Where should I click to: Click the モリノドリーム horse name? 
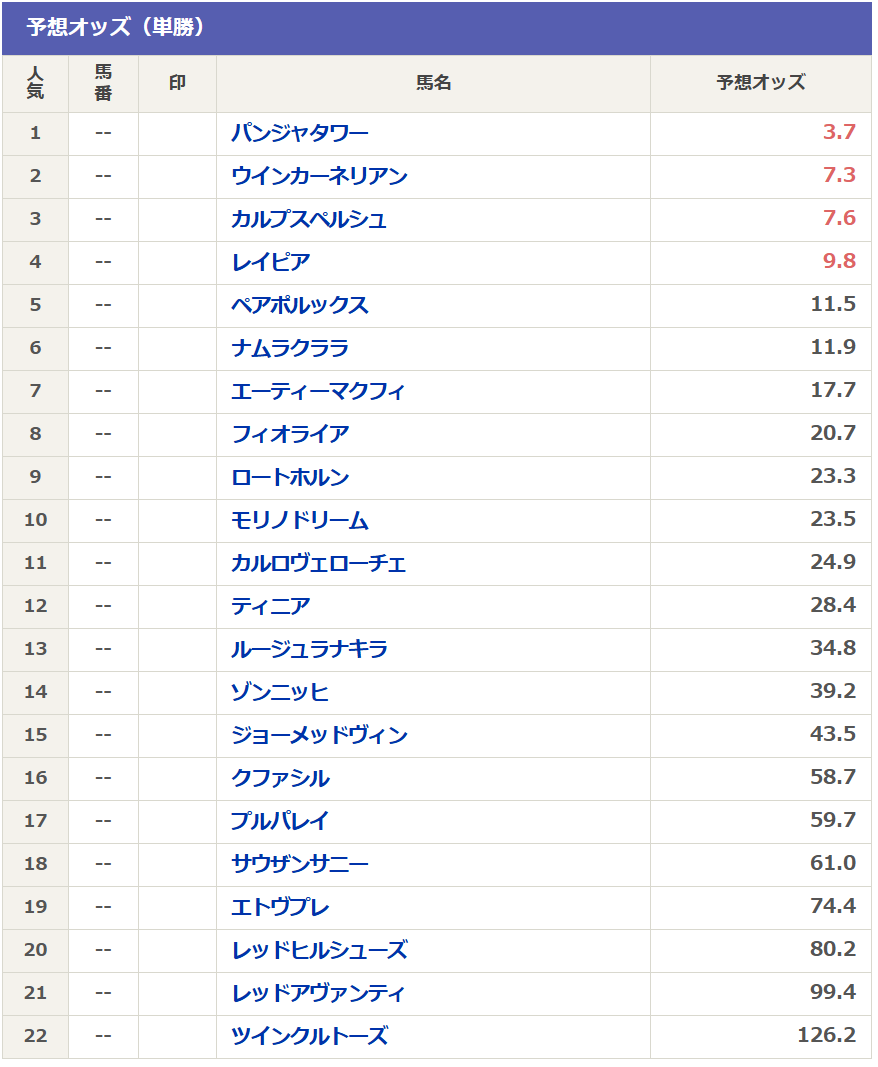click(299, 520)
